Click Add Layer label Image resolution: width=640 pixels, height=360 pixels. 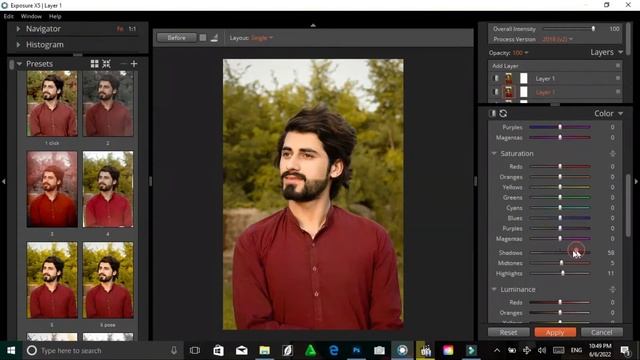[505, 66]
